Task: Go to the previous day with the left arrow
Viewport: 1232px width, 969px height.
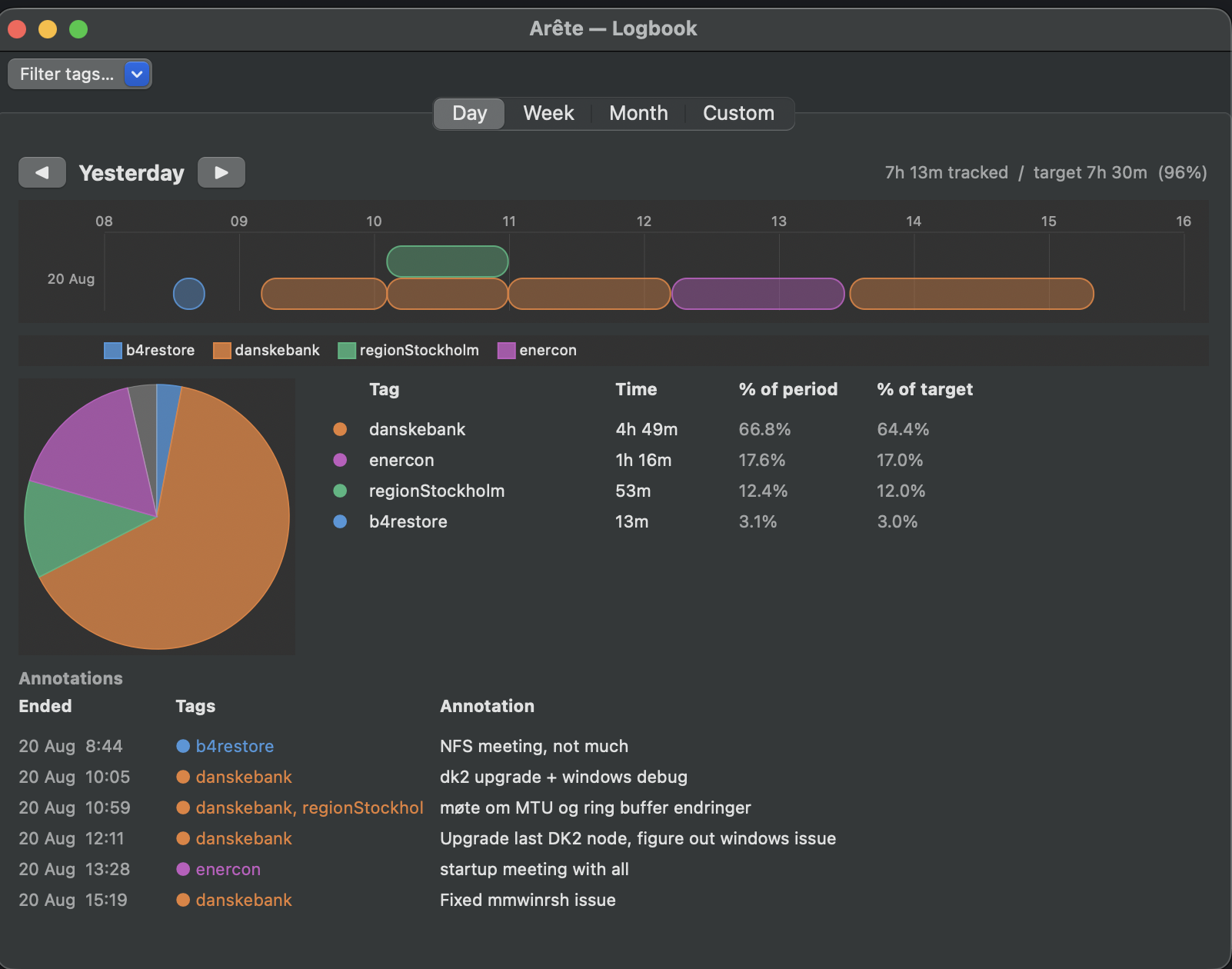Action: [x=42, y=172]
